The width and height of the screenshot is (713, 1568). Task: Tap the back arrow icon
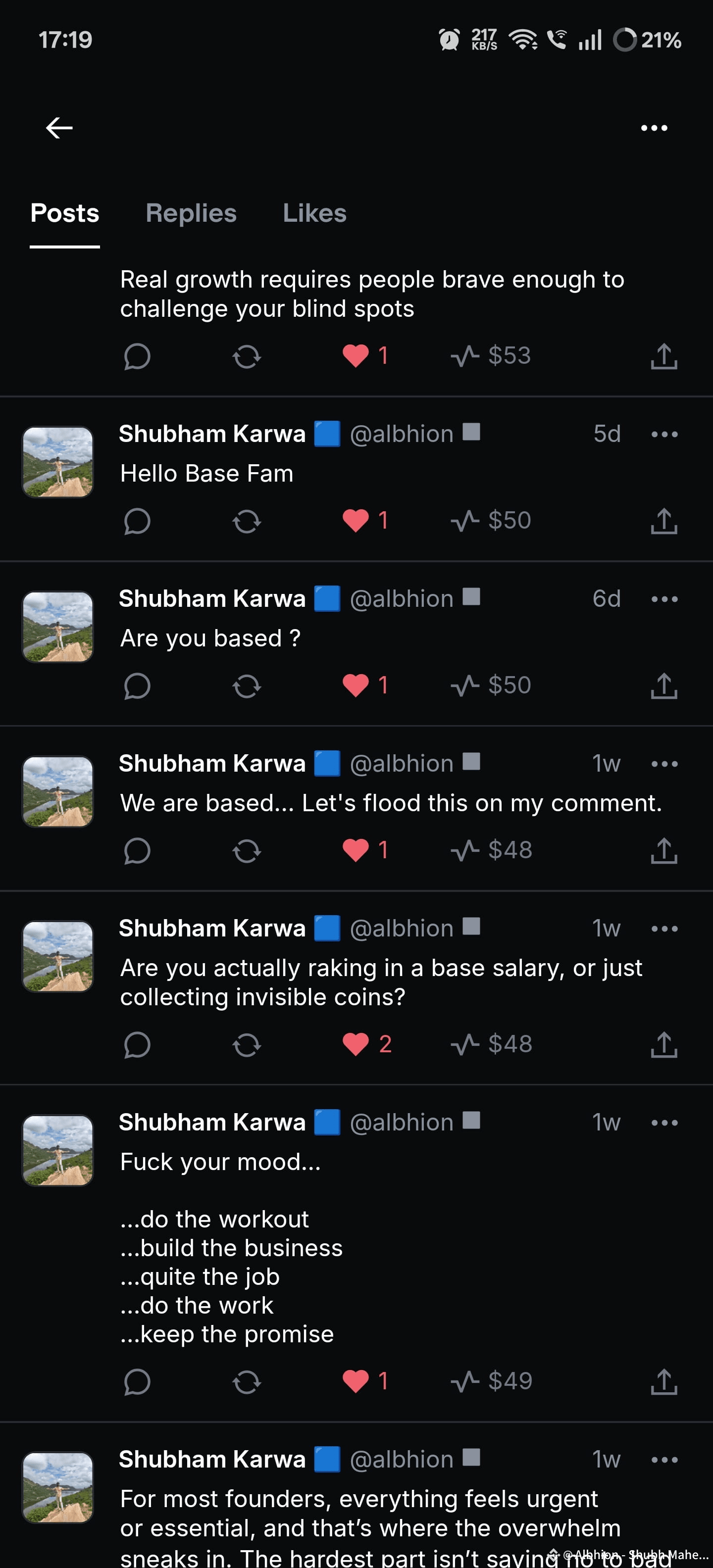(x=59, y=128)
